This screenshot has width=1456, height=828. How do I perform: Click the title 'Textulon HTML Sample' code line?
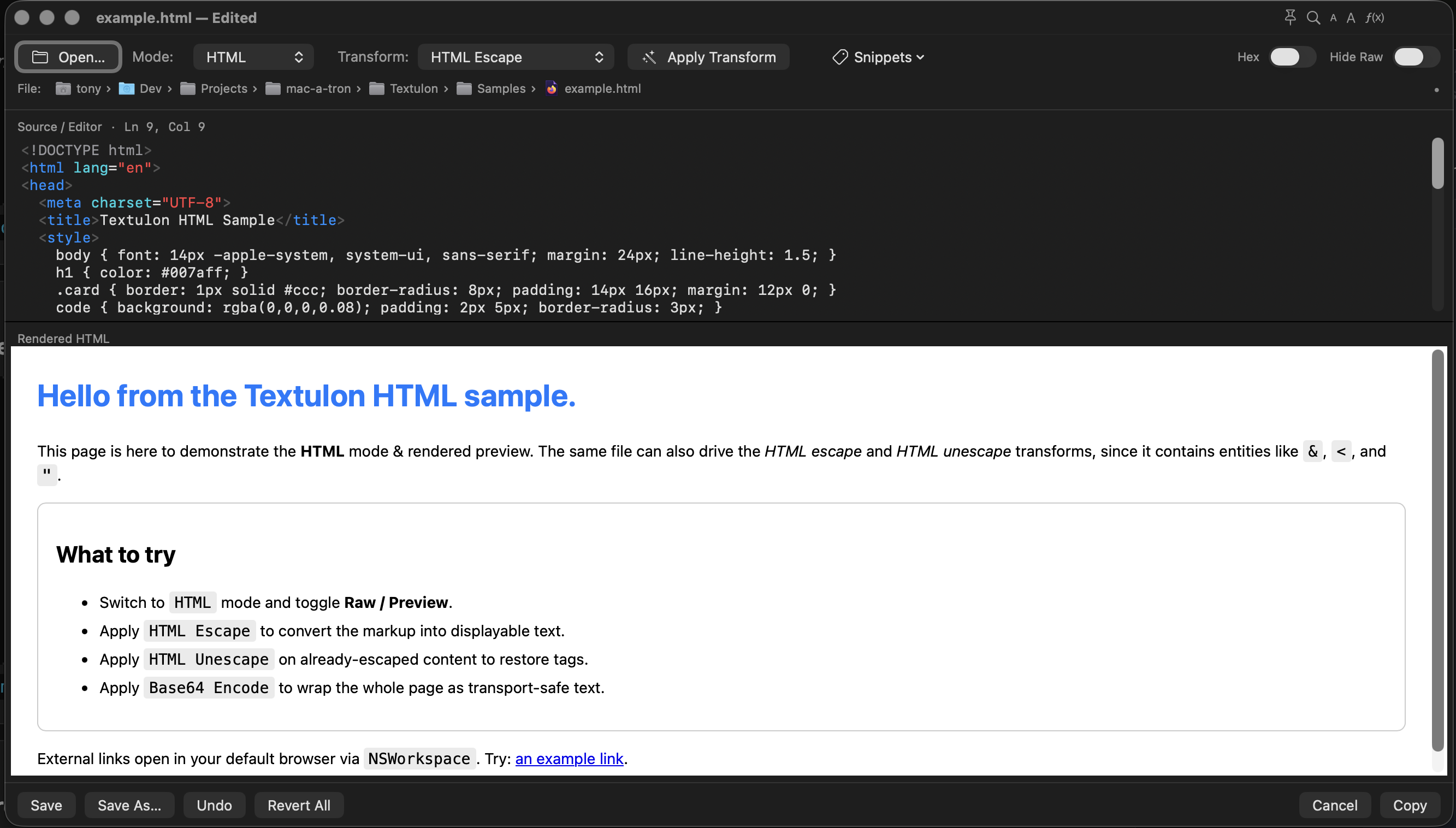[192, 220]
